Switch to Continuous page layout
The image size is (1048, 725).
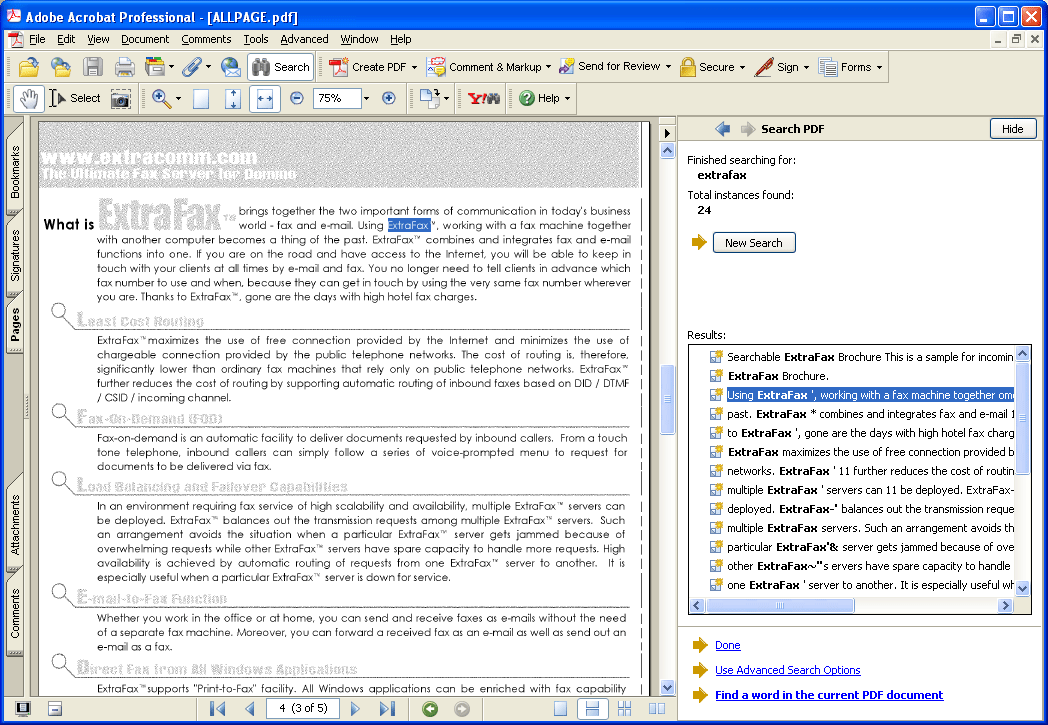pyautogui.click(x=592, y=709)
